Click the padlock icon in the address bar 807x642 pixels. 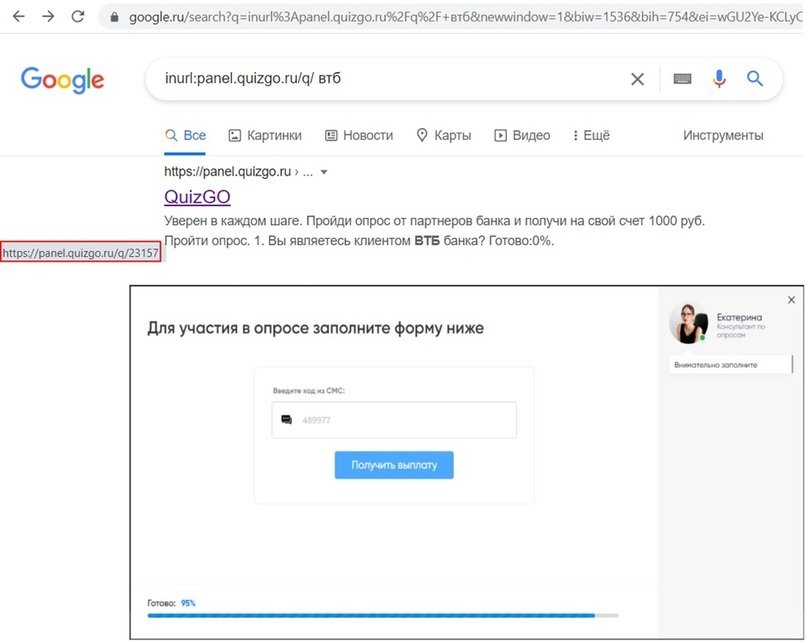click(114, 17)
